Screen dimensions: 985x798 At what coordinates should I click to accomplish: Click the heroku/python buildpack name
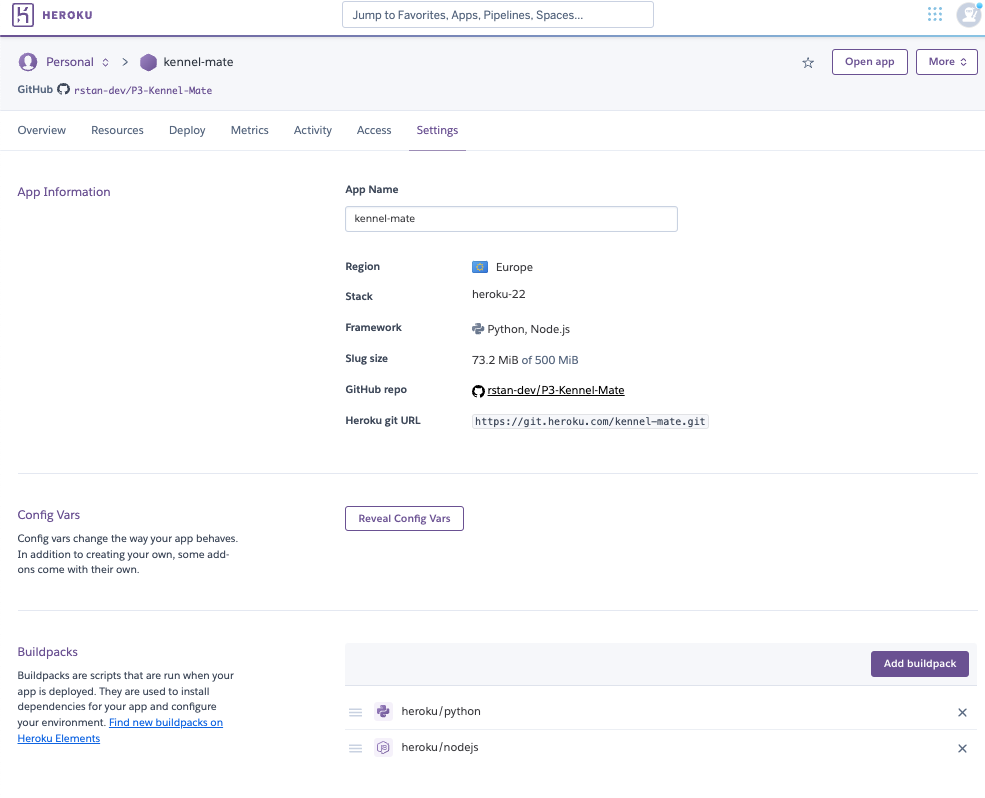pos(441,711)
